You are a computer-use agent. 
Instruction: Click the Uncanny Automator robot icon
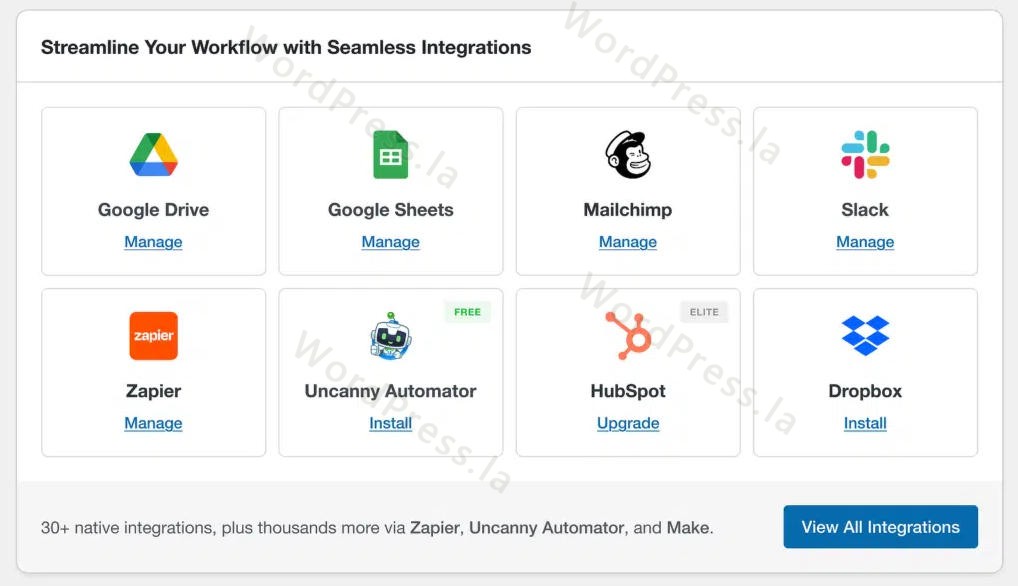pos(390,336)
